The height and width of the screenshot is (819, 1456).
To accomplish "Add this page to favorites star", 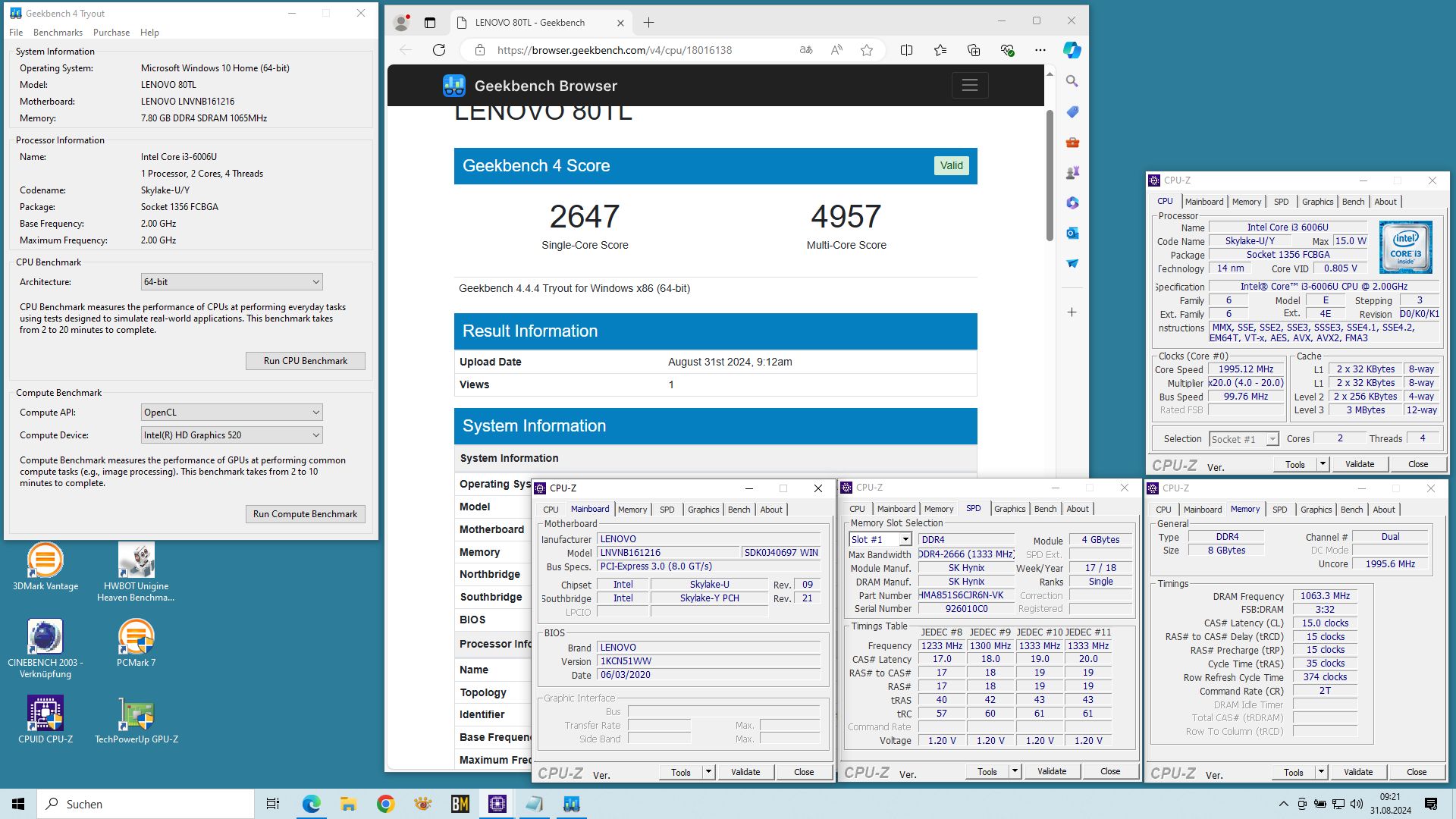I will point(867,50).
